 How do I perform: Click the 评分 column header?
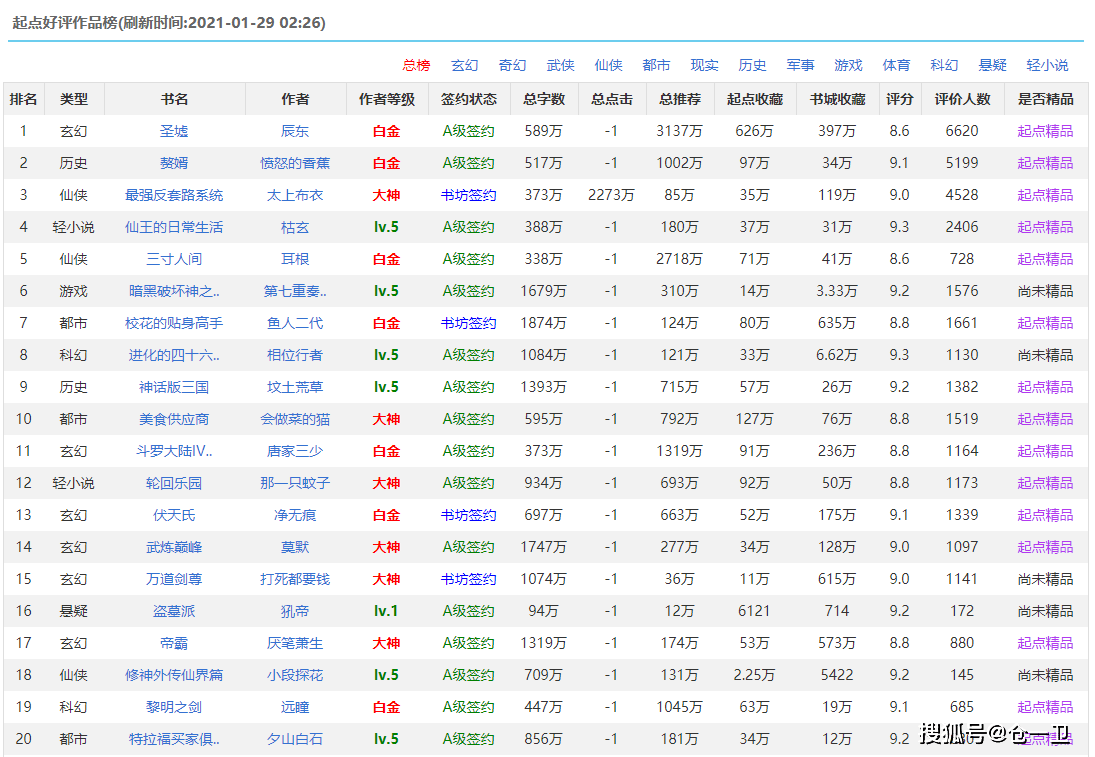point(899,99)
